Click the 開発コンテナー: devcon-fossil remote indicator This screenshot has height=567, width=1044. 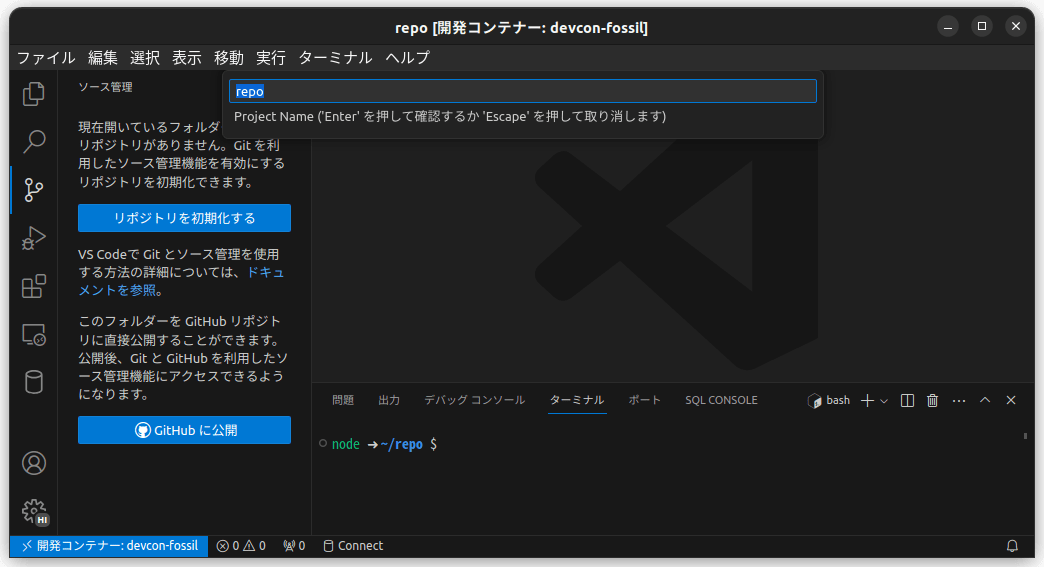(x=109, y=546)
